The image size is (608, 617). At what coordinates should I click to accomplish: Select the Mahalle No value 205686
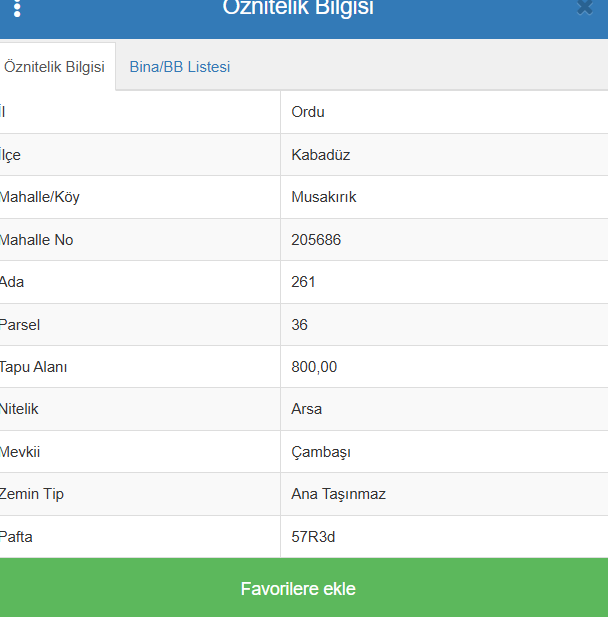pyautogui.click(x=316, y=240)
